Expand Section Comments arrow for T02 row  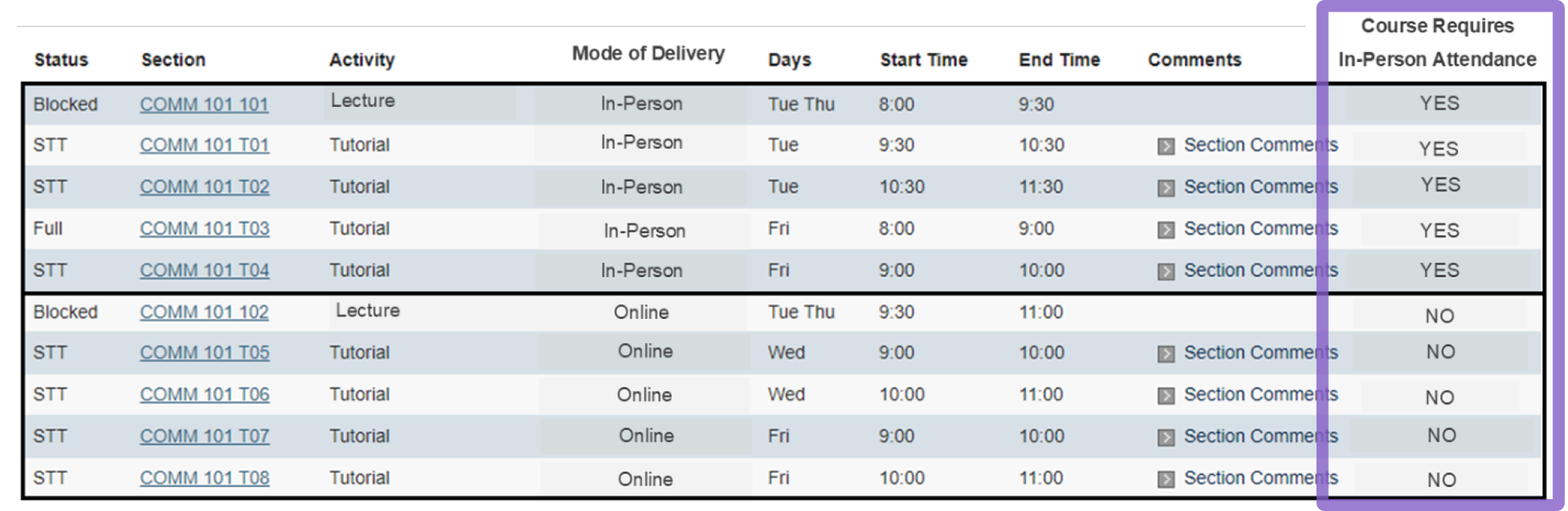(x=1165, y=188)
